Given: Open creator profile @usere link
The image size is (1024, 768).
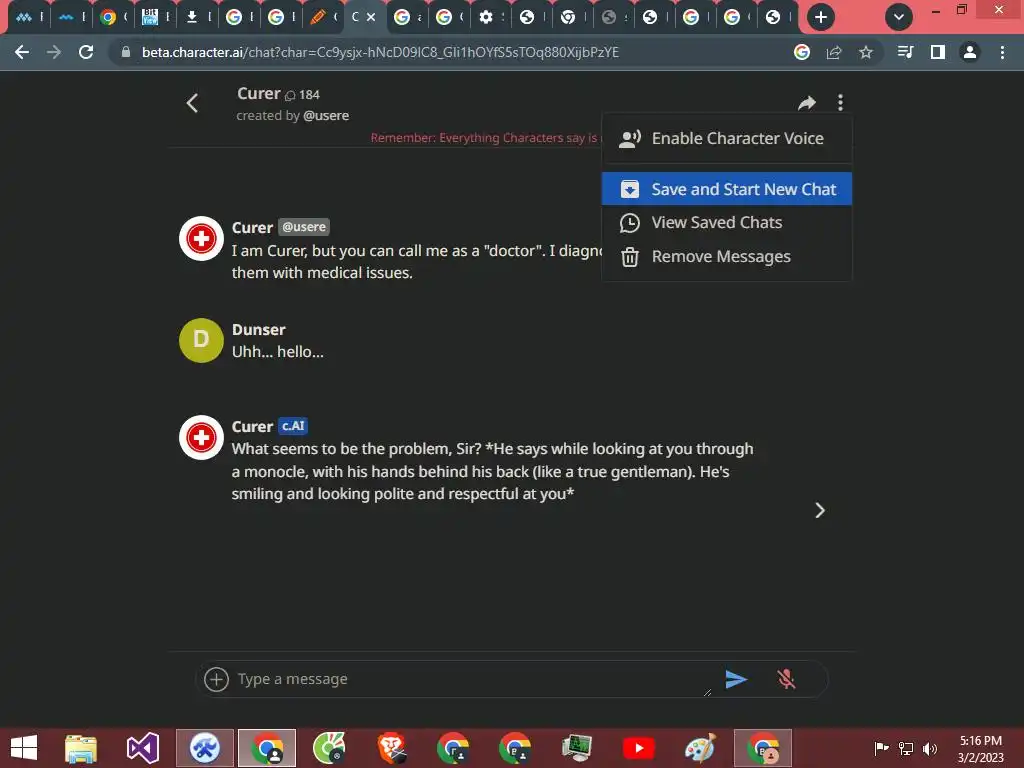Looking at the screenshot, I should click(326, 116).
